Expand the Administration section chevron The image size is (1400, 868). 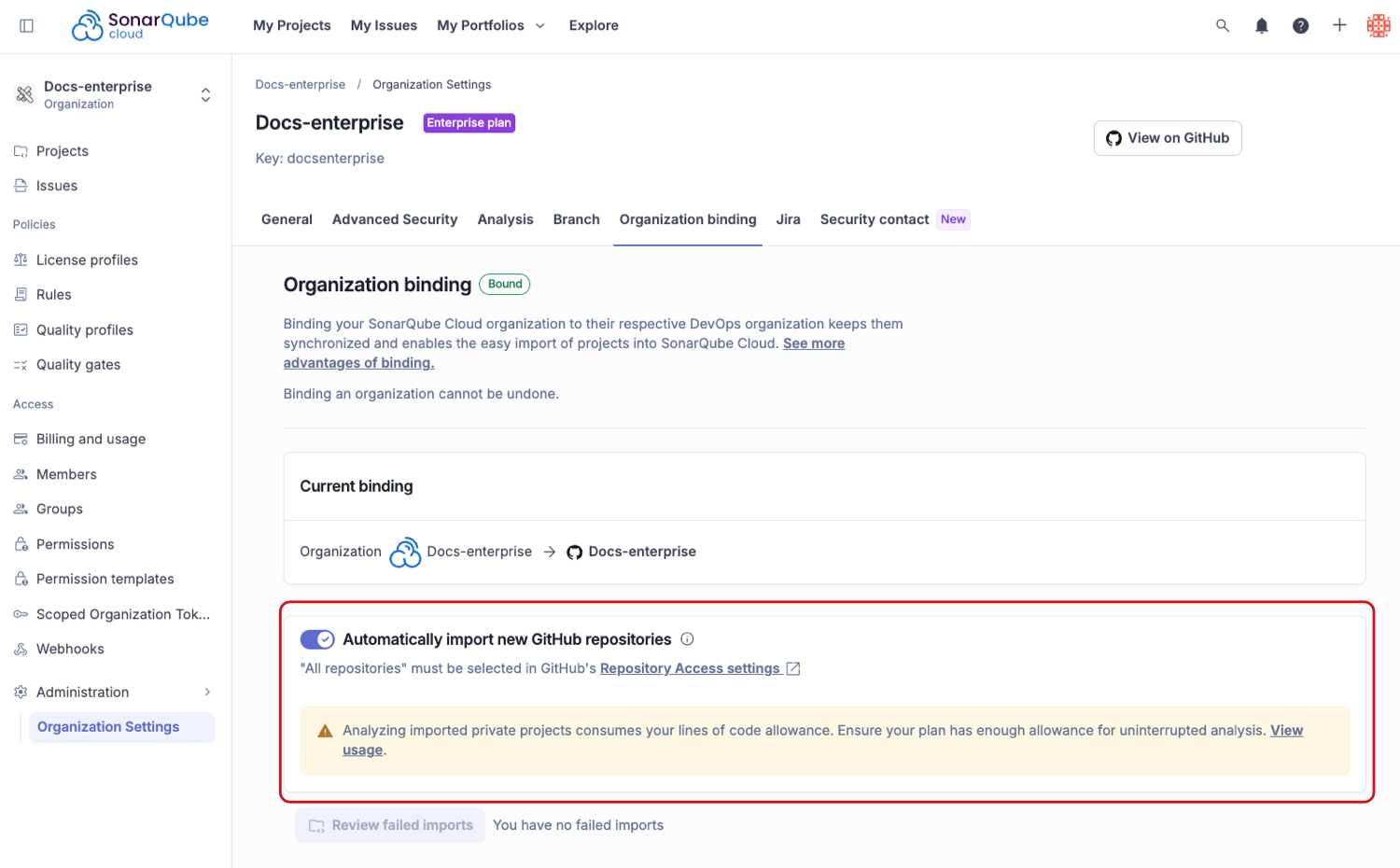pyautogui.click(x=207, y=692)
